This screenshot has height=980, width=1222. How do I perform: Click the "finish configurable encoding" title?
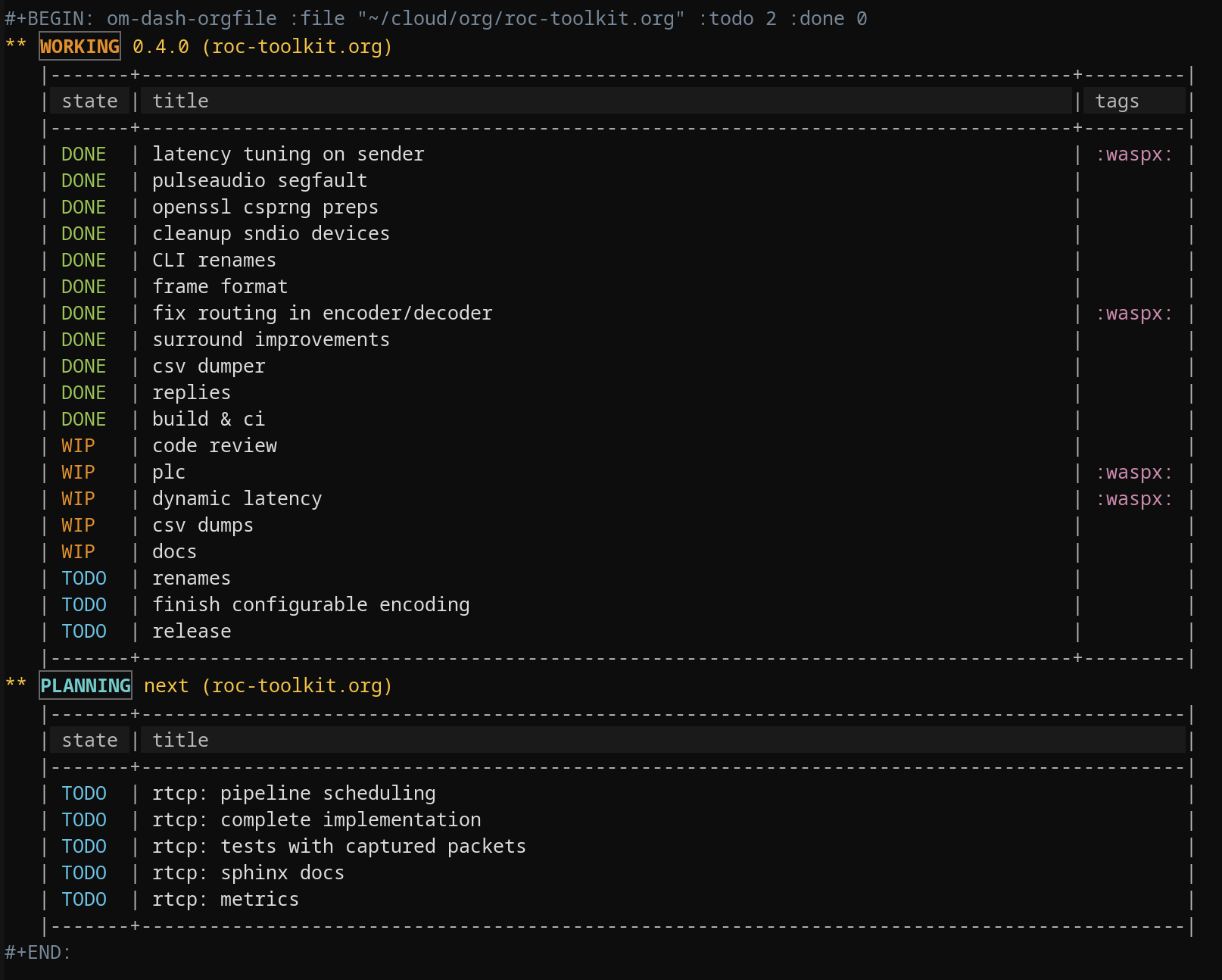pyautogui.click(x=310, y=605)
